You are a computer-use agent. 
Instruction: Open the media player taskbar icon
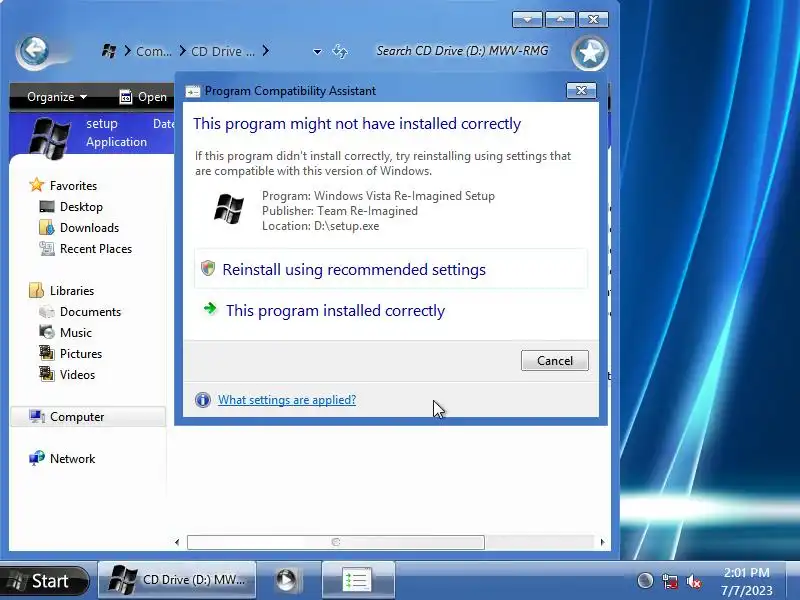286,580
